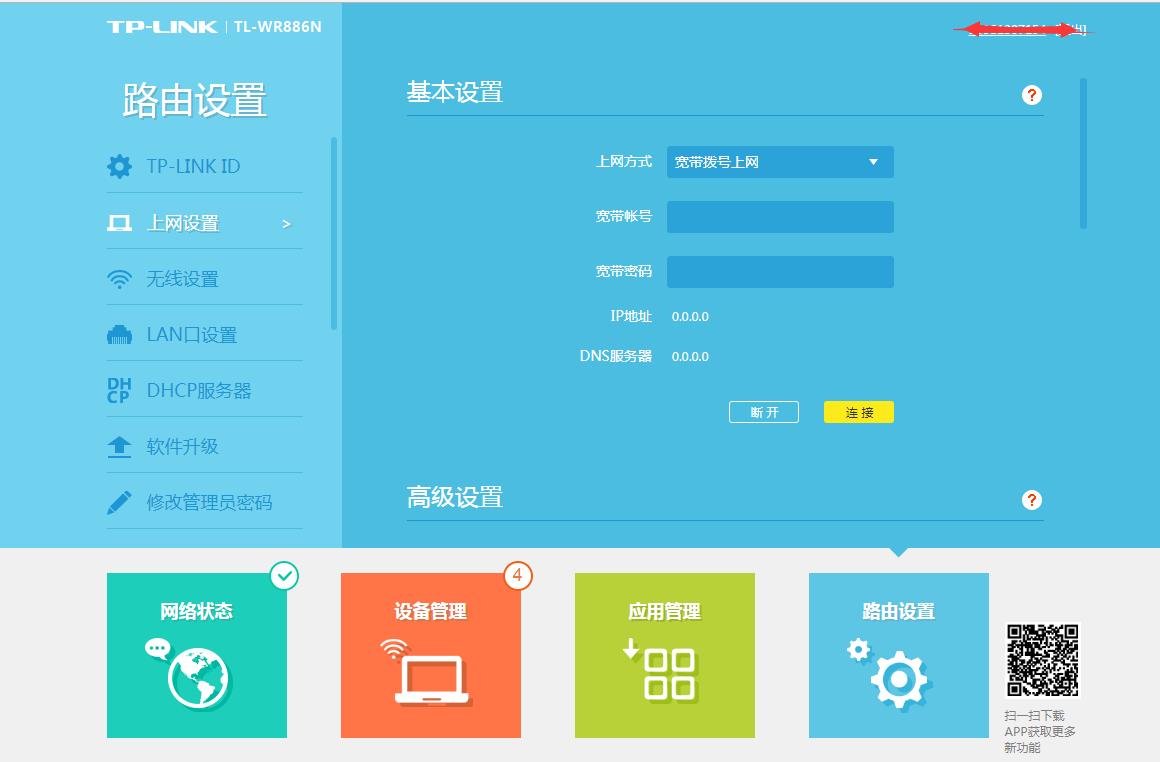Expand 上网设置 using the chevron

[286, 224]
